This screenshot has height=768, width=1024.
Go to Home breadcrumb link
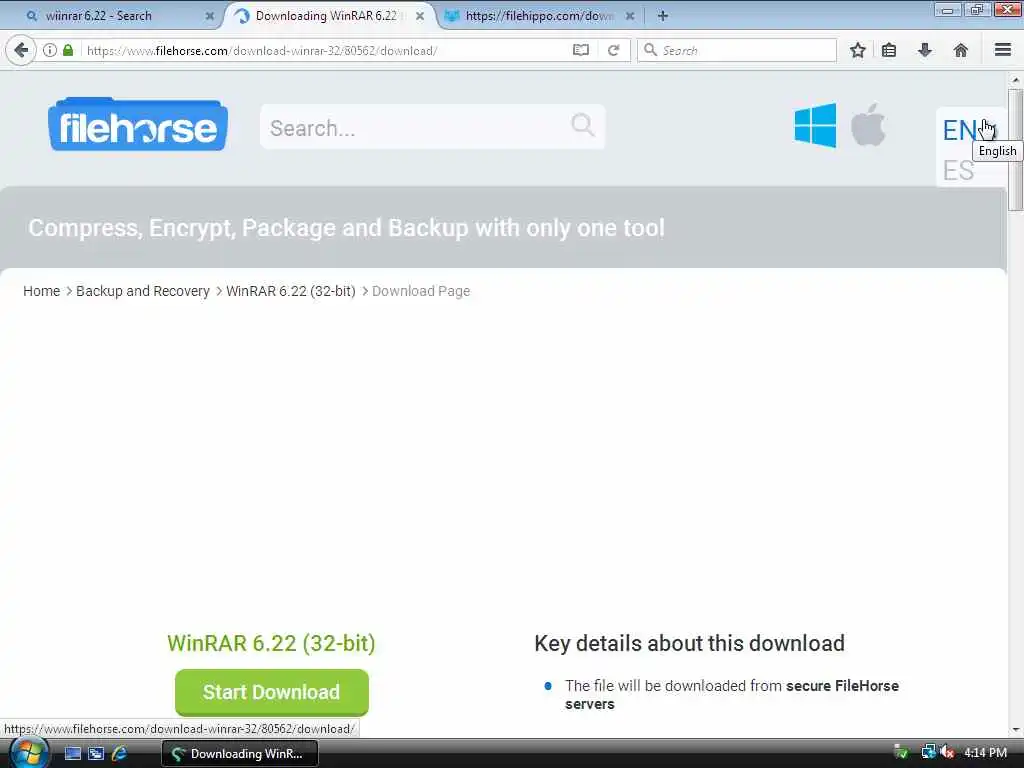point(42,291)
